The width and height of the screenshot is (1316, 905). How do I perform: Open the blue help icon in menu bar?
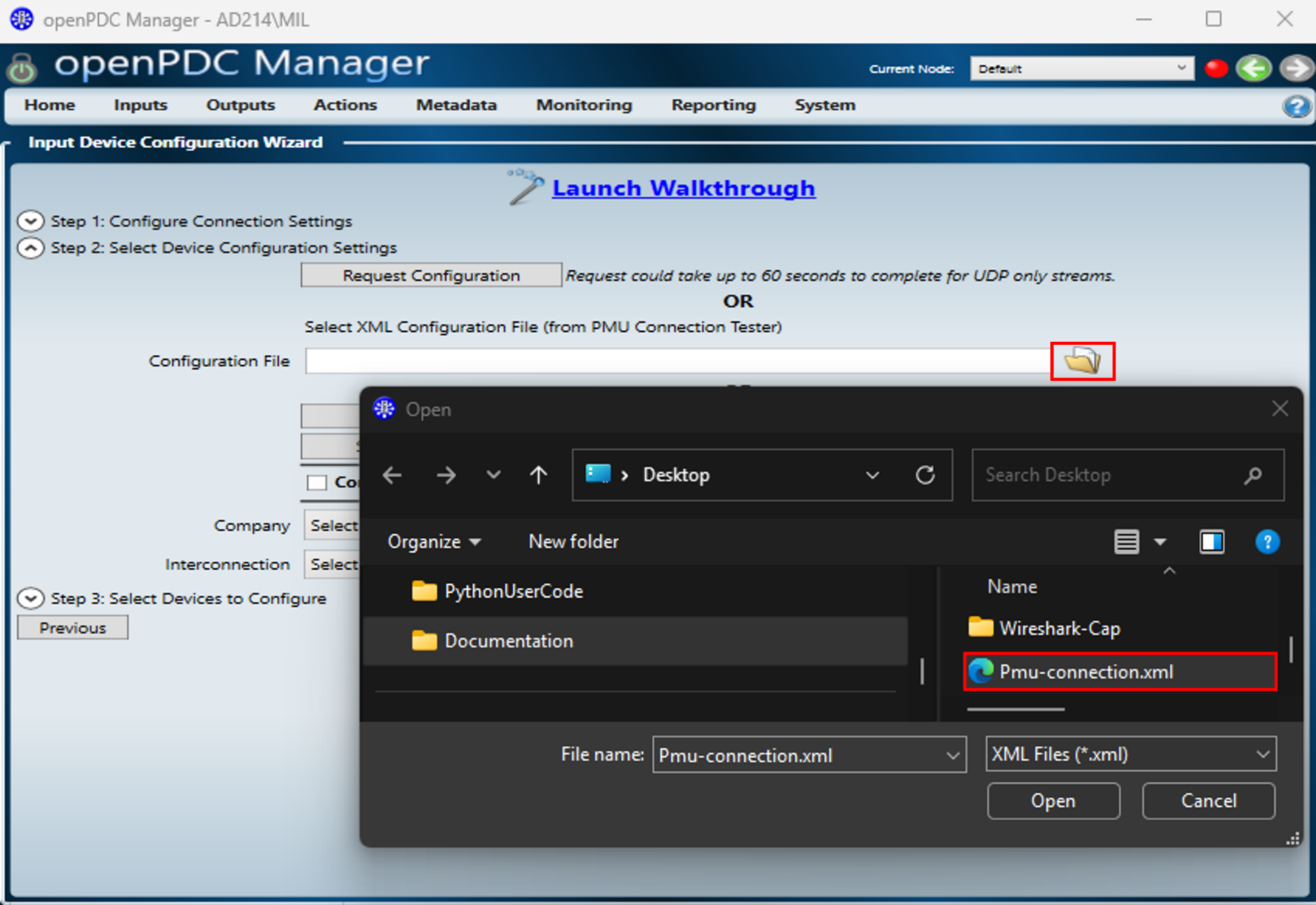click(x=1296, y=106)
